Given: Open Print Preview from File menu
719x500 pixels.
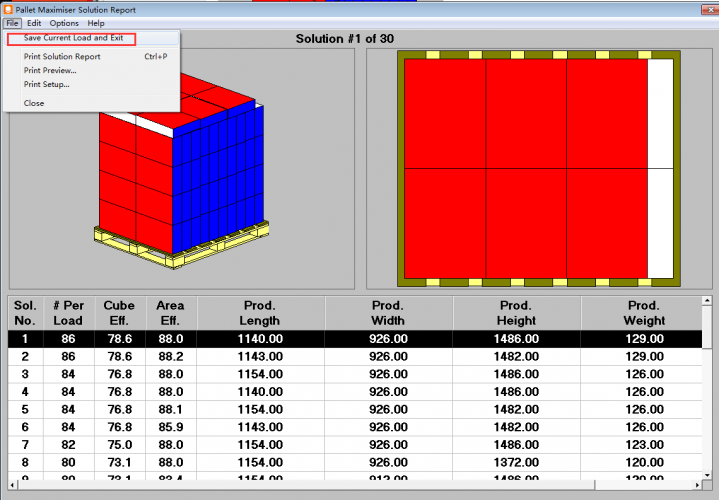Looking at the screenshot, I should coord(50,71).
